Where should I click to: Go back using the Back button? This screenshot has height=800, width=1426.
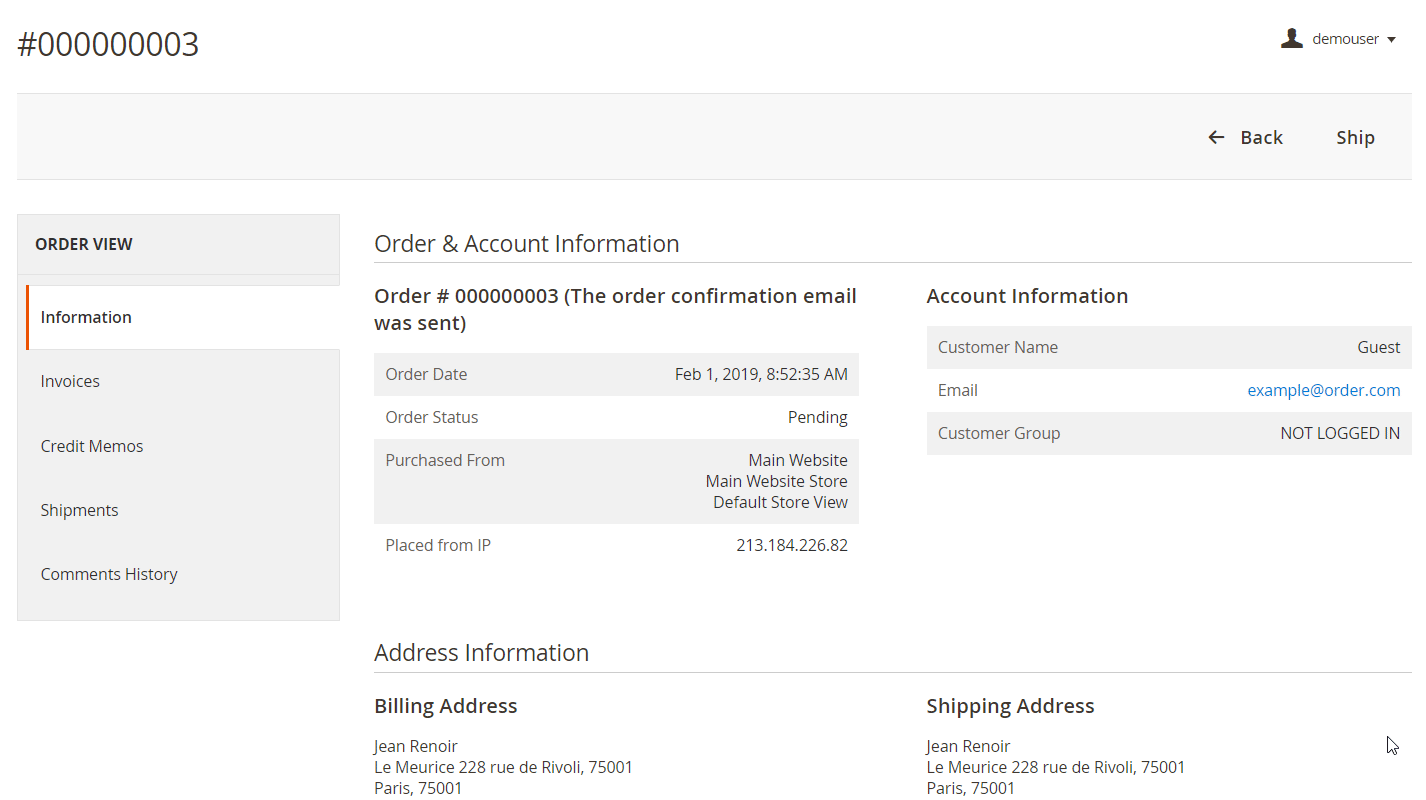click(x=1261, y=137)
